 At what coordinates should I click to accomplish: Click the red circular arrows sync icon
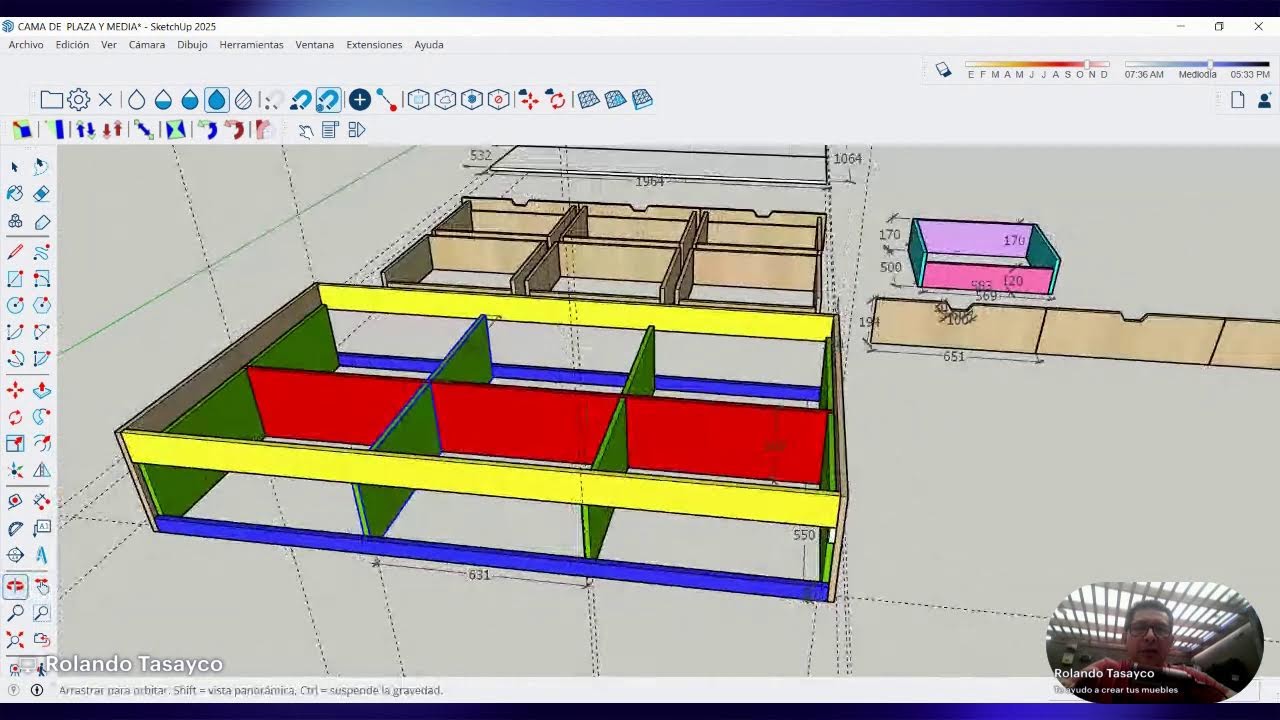click(557, 100)
